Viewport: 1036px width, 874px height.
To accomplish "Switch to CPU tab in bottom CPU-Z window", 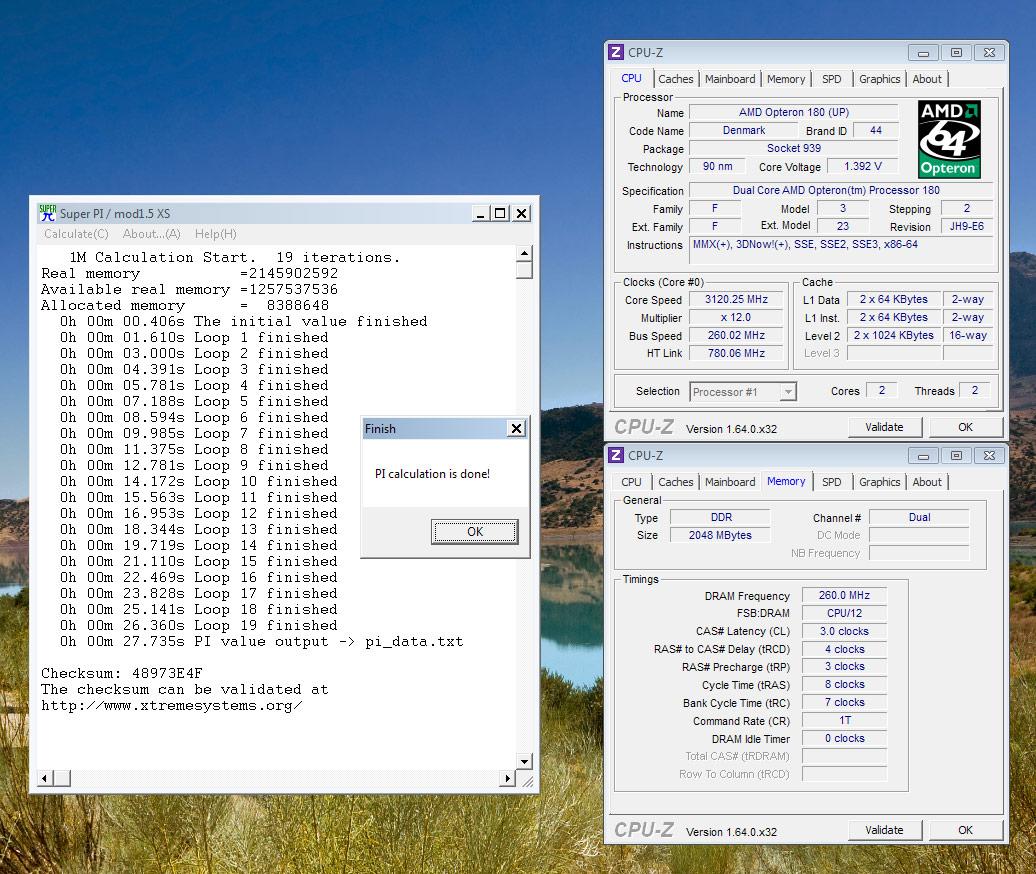I will 631,482.
